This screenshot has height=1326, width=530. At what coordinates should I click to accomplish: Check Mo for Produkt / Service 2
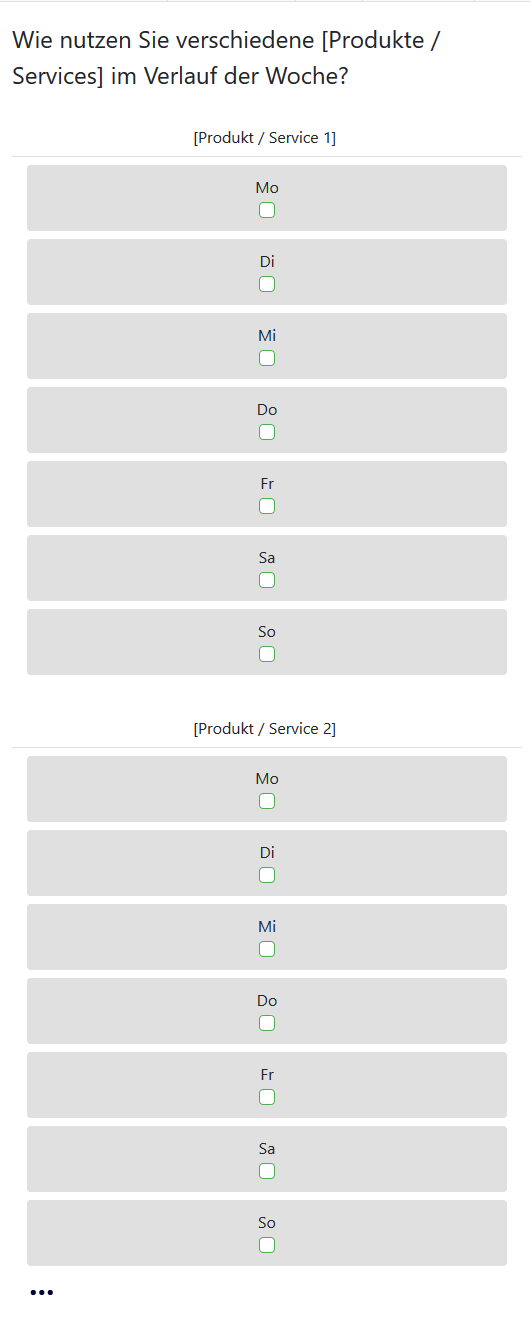pyautogui.click(x=267, y=801)
